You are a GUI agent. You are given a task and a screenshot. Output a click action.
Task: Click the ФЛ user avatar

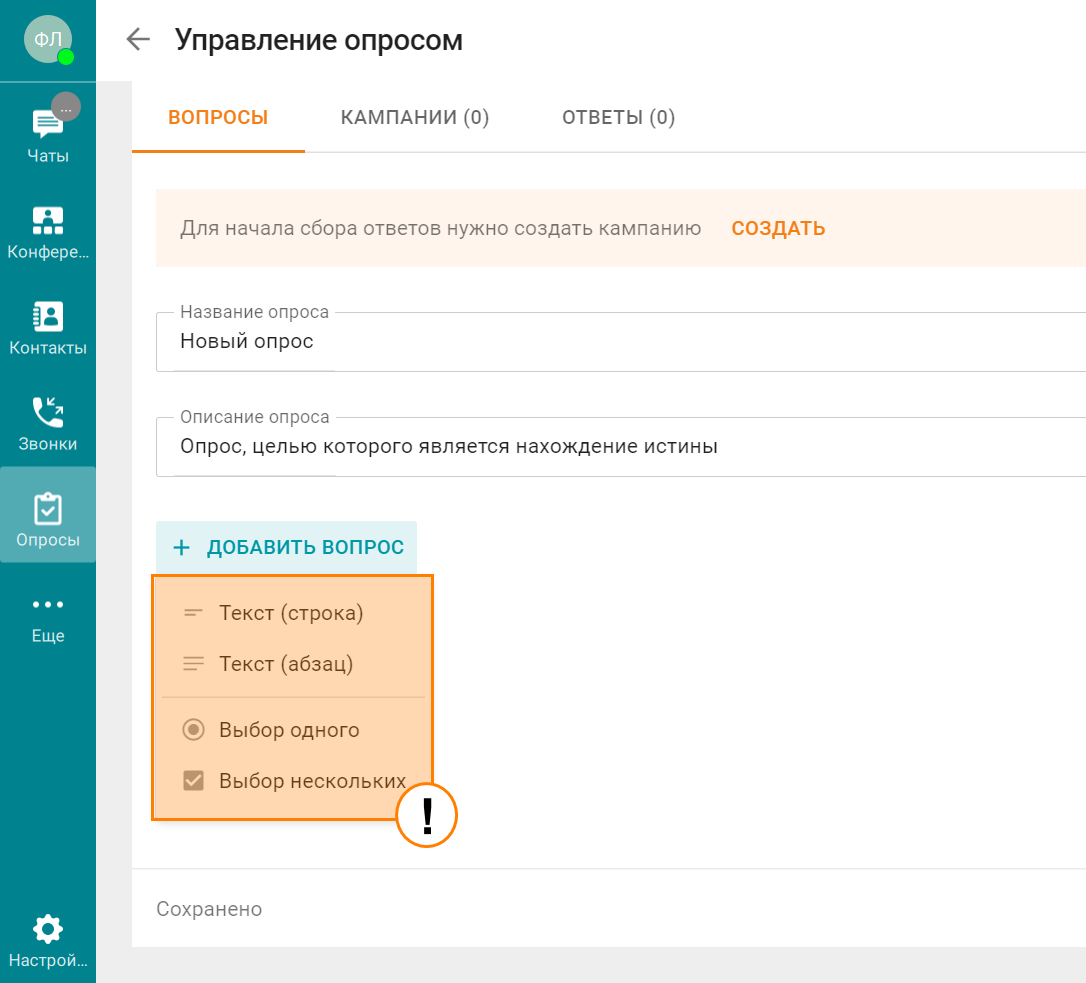(48, 39)
